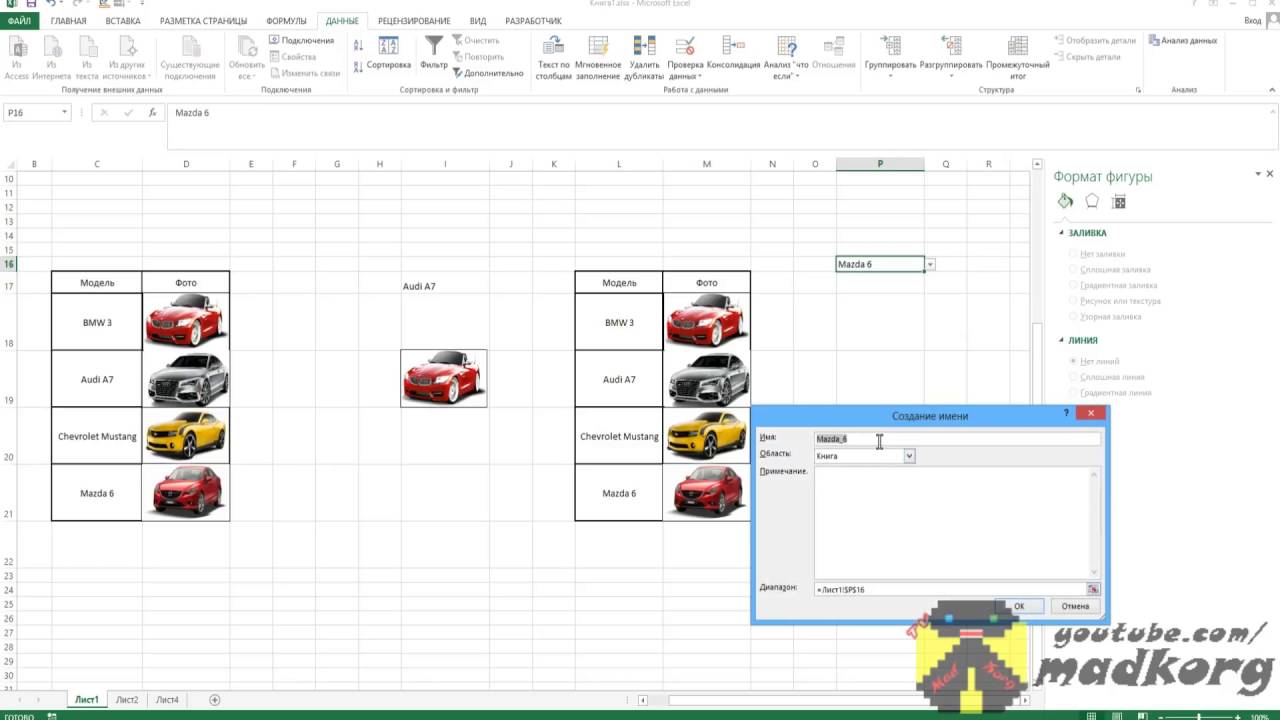Click Промежуточный итог
The height and width of the screenshot is (720, 1280).
point(1017,58)
